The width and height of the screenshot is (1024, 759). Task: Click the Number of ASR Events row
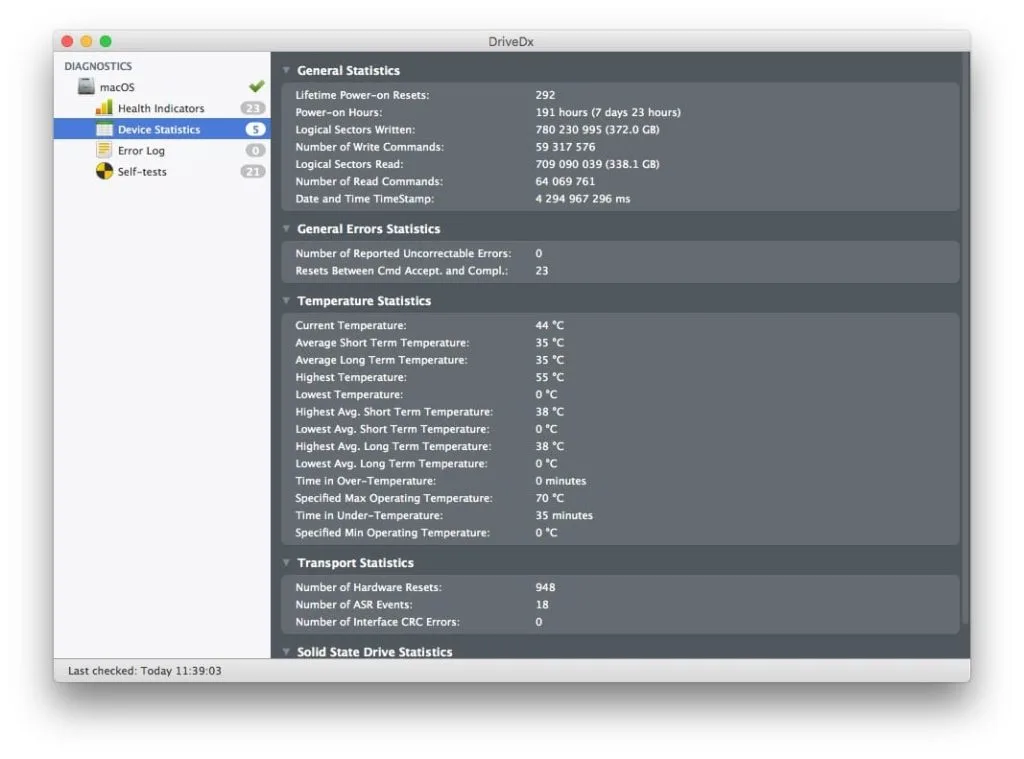[x=620, y=605]
